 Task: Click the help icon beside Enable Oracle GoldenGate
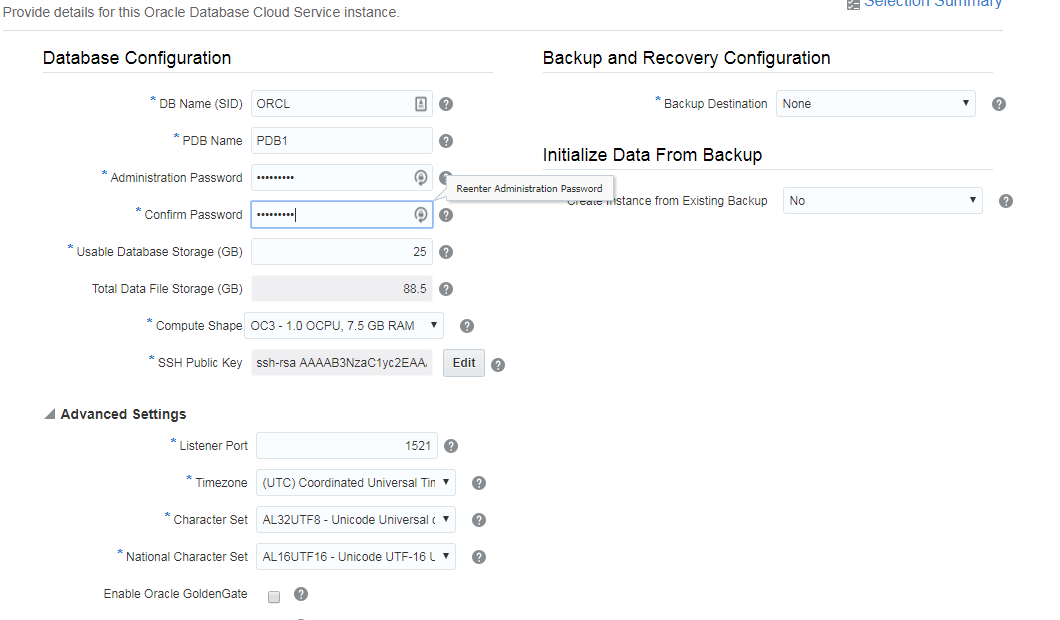click(300, 594)
